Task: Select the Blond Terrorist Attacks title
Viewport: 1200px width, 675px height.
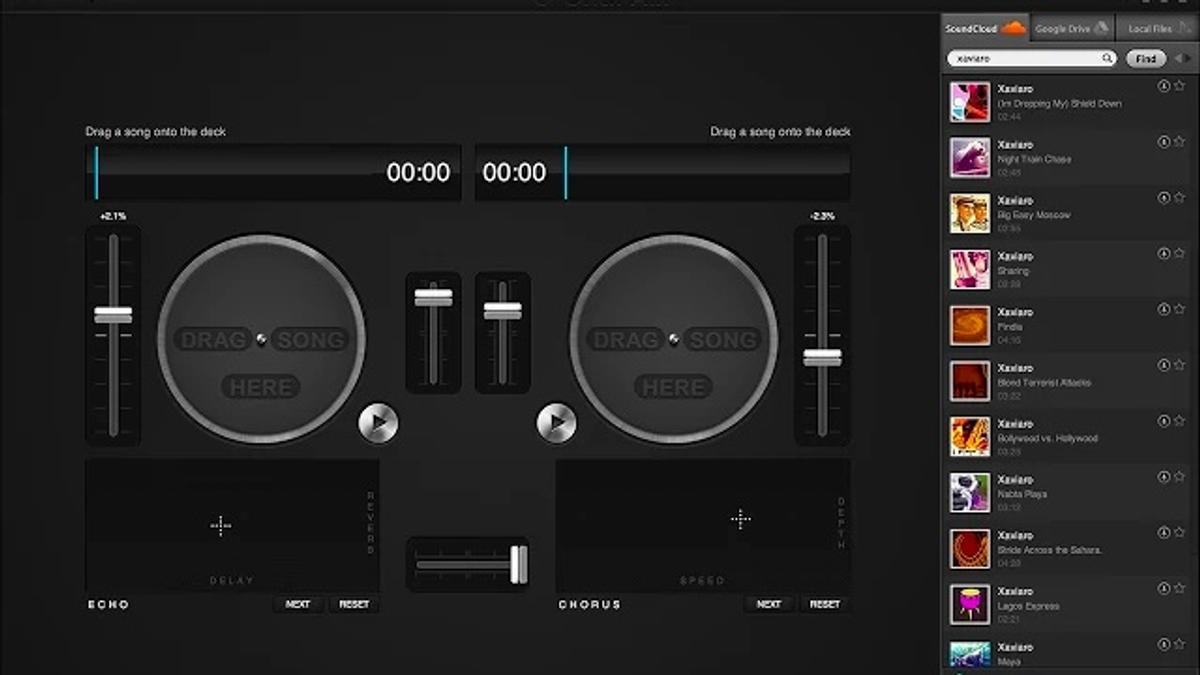Action: [x=1044, y=383]
